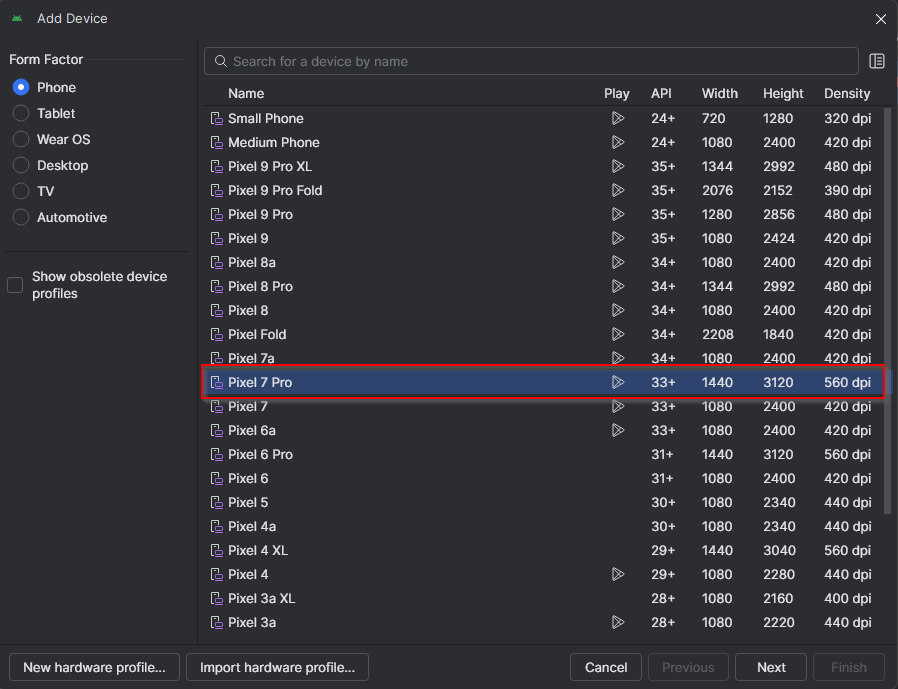This screenshot has height=689, width=898.
Task: Click the Pixel 5 device icon
Action: point(216,503)
